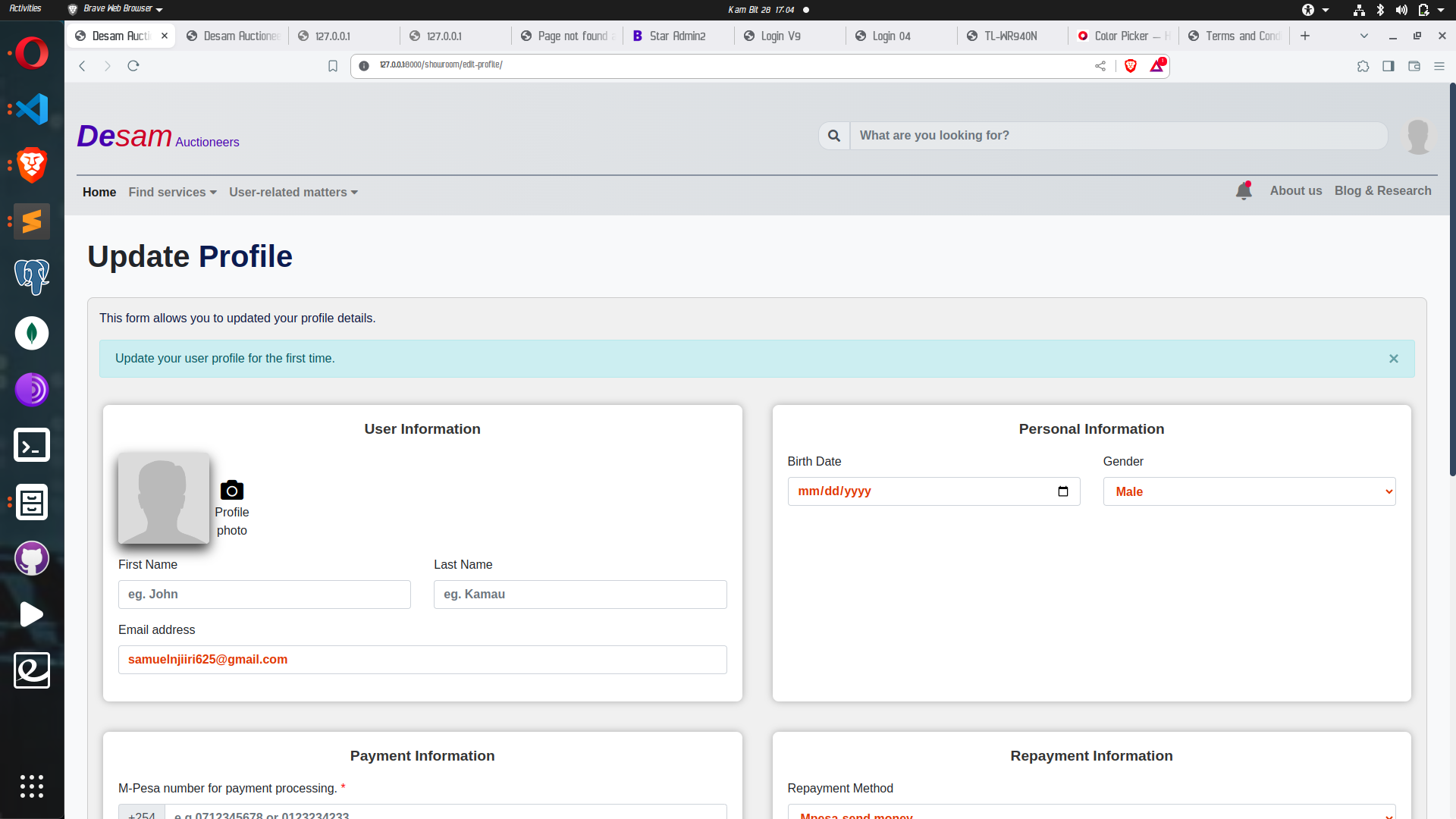Expand Find services menu

[x=172, y=193]
